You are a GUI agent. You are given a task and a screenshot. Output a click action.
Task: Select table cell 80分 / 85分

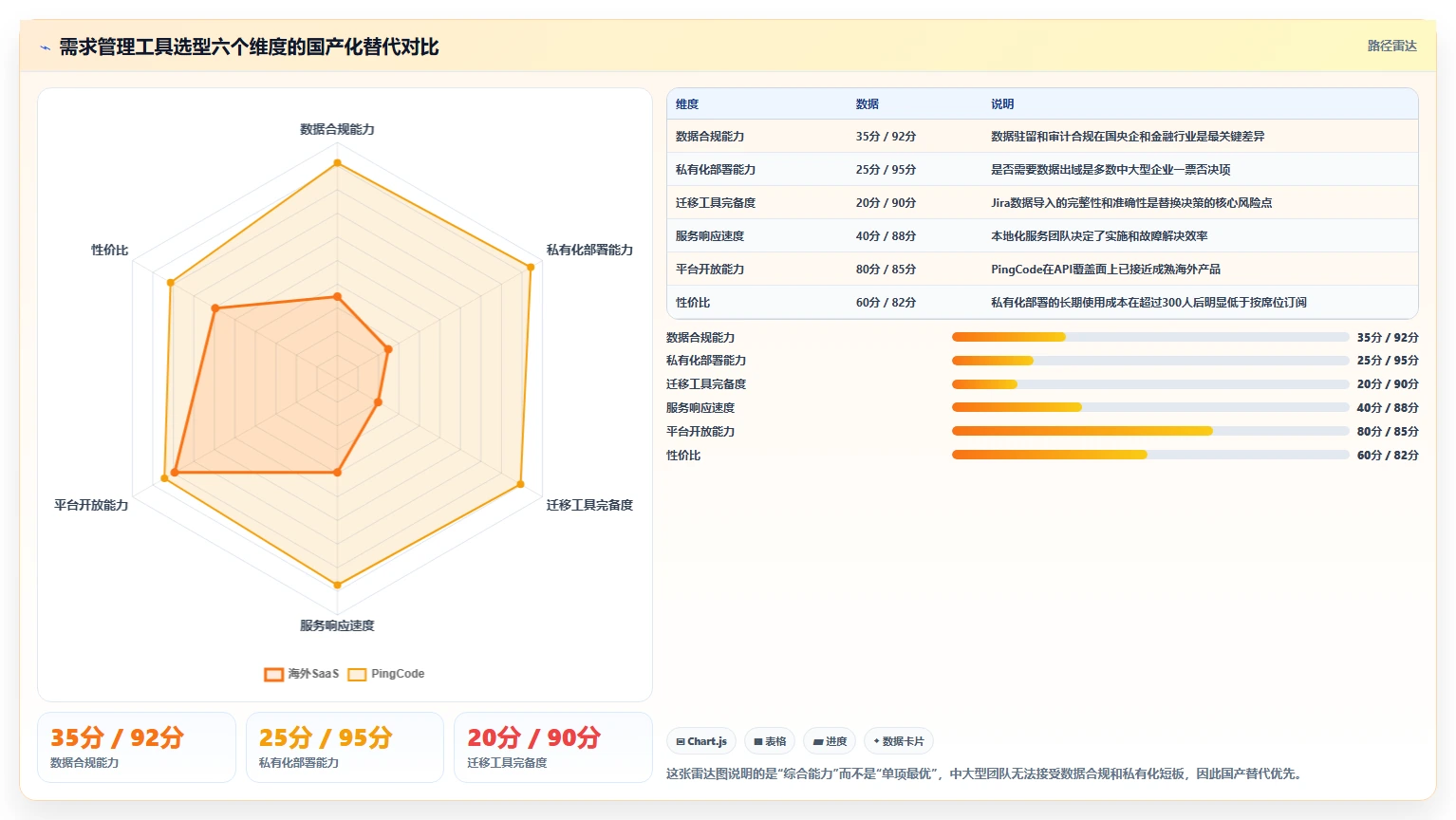[886, 270]
